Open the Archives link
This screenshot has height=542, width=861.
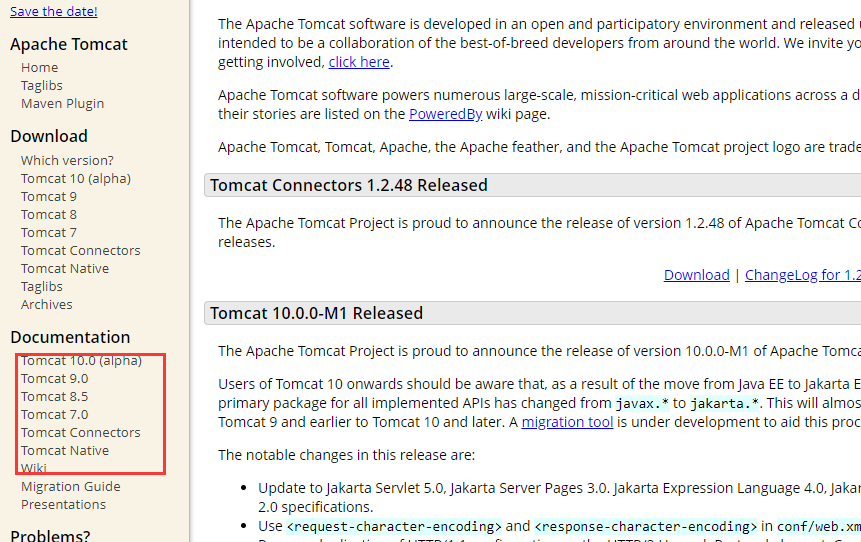(47, 305)
